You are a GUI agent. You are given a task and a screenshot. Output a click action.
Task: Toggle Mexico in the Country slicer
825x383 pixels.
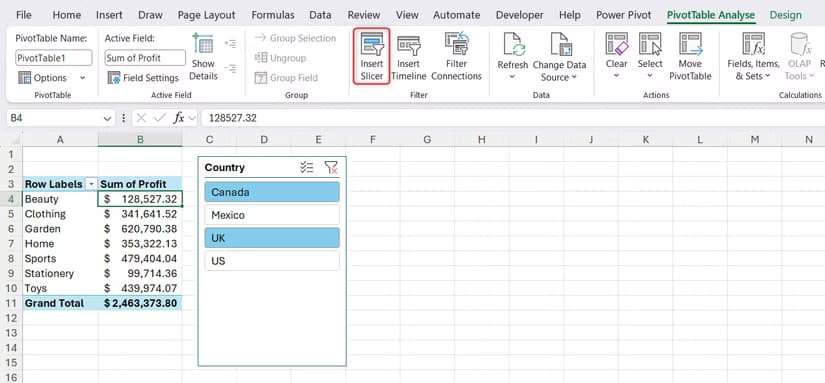coord(271,215)
